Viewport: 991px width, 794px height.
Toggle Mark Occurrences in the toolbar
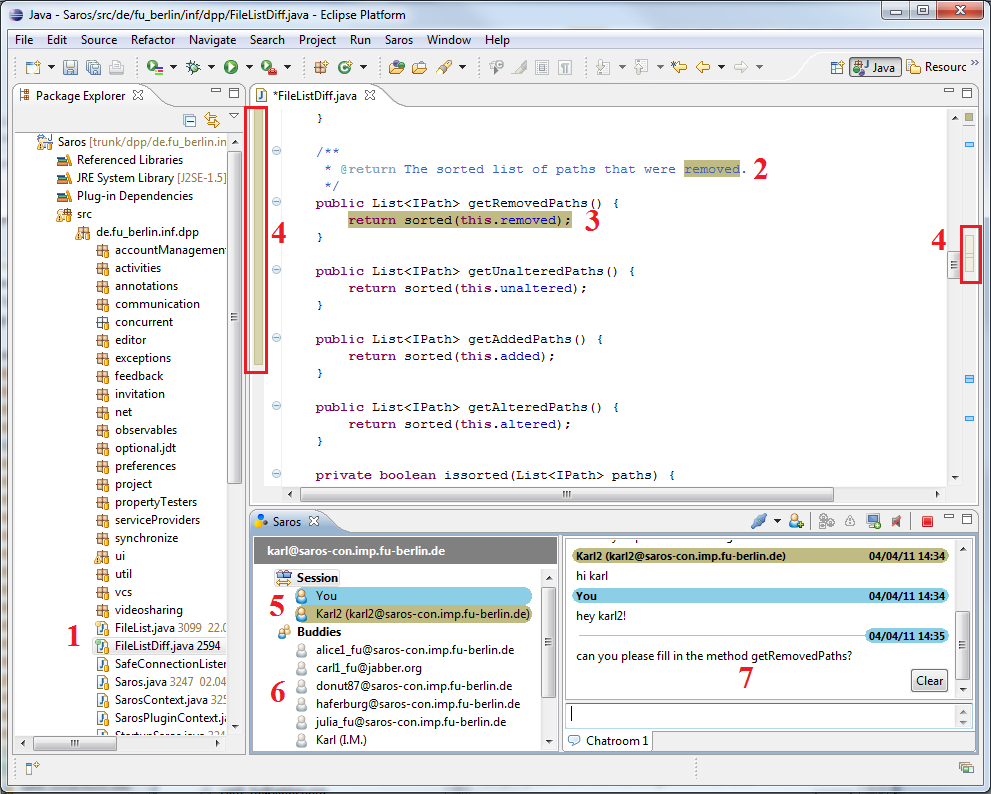[520, 67]
